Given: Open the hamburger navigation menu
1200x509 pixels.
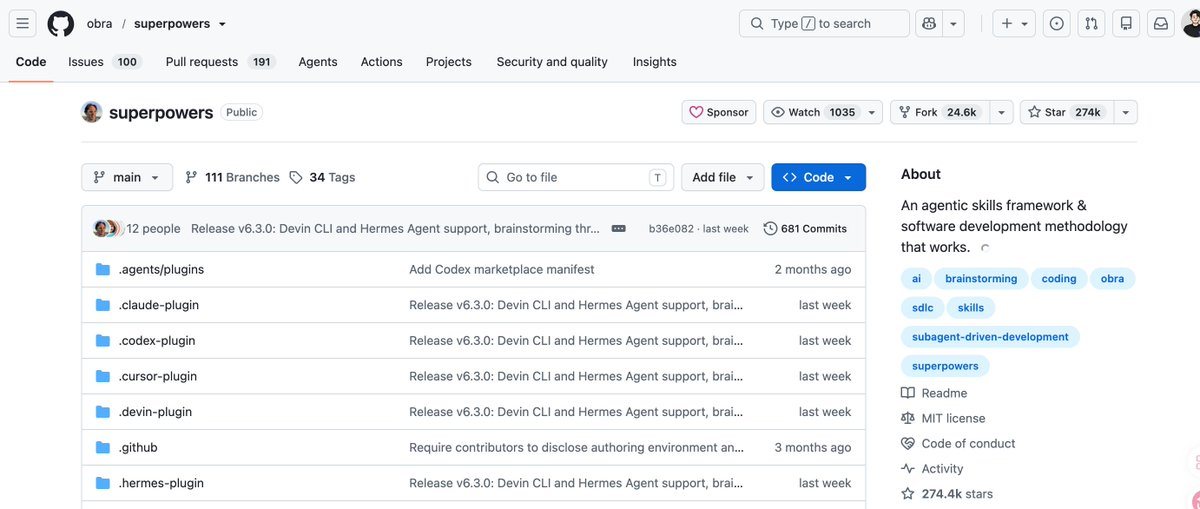Looking at the screenshot, I should click(24, 23).
